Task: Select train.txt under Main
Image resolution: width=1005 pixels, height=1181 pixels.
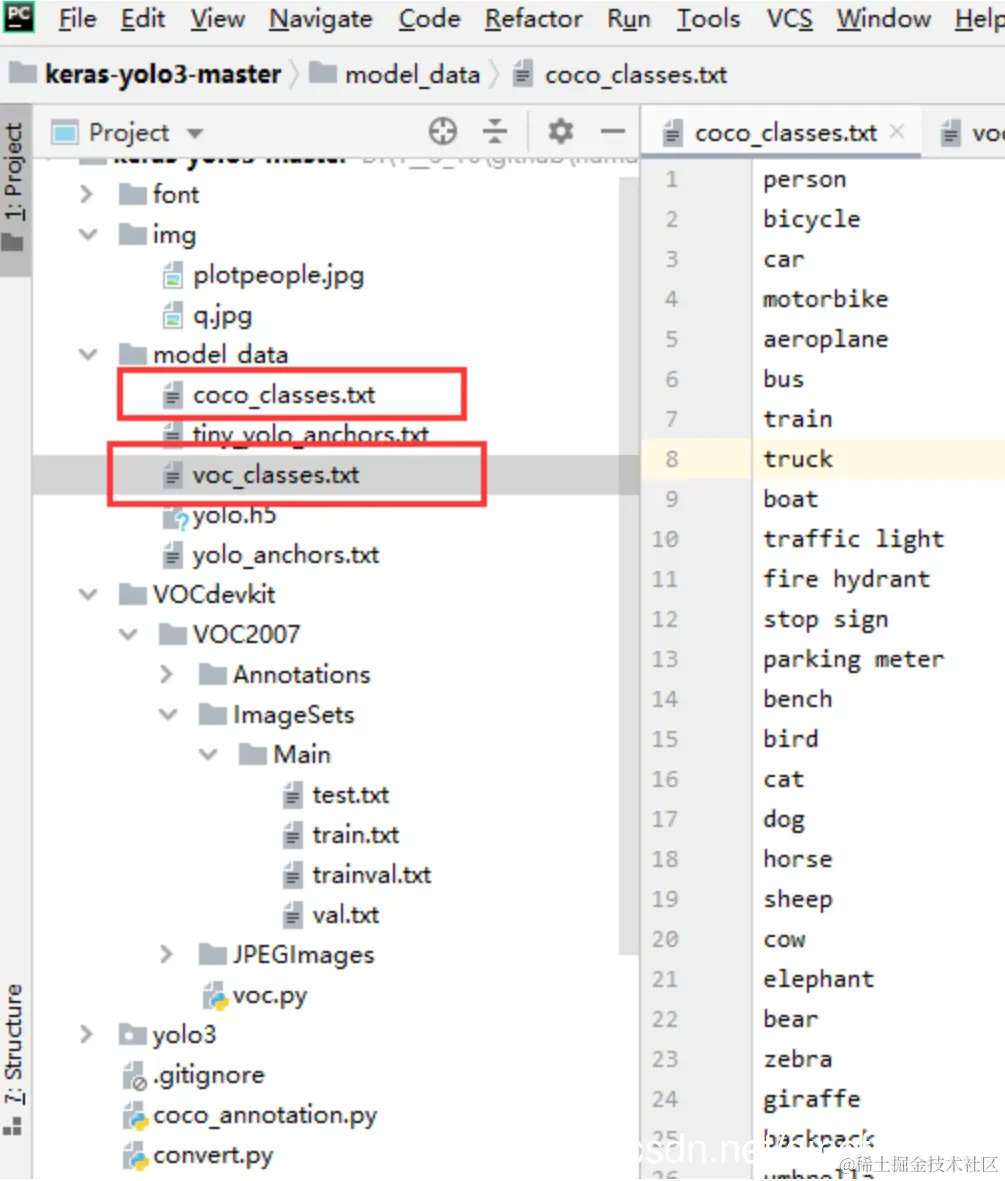Action: pos(356,835)
